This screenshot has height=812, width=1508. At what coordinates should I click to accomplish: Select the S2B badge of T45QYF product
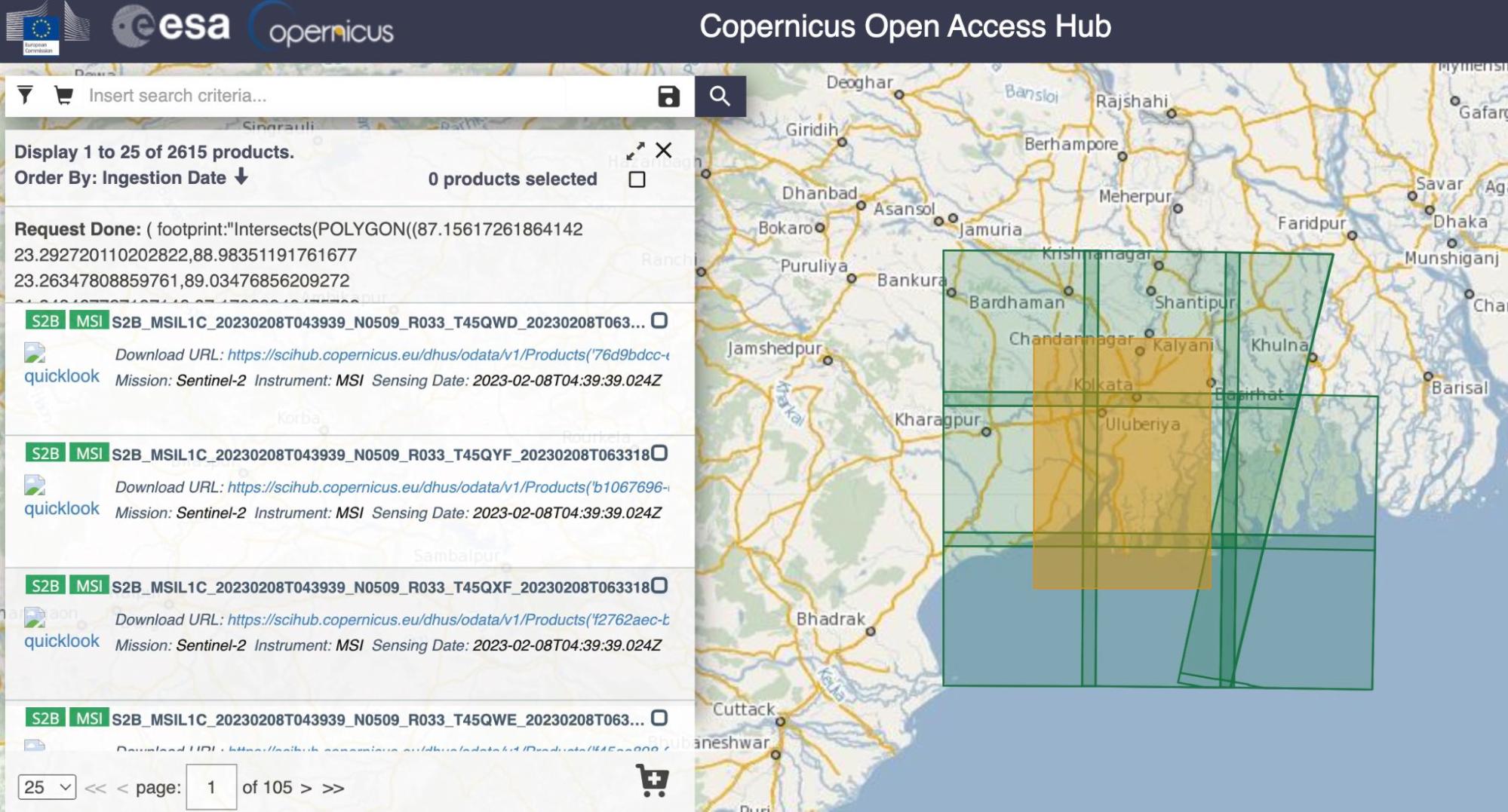[45, 453]
